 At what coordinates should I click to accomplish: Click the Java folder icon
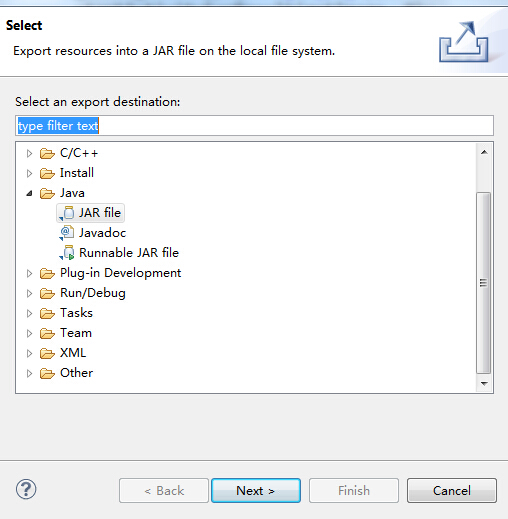point(47,193)
